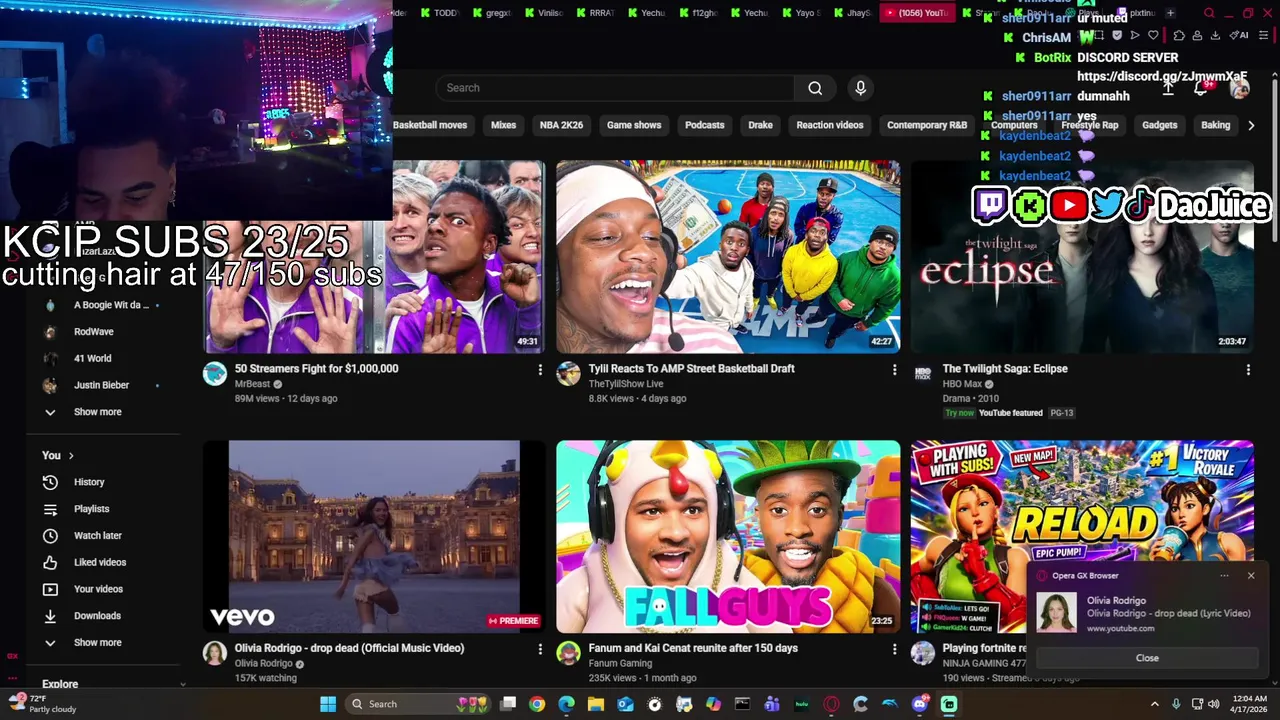Play Olivia Rodrigo drop dead premiere thumbnail
1280x720 pixels.
click(x=374, y=536)
